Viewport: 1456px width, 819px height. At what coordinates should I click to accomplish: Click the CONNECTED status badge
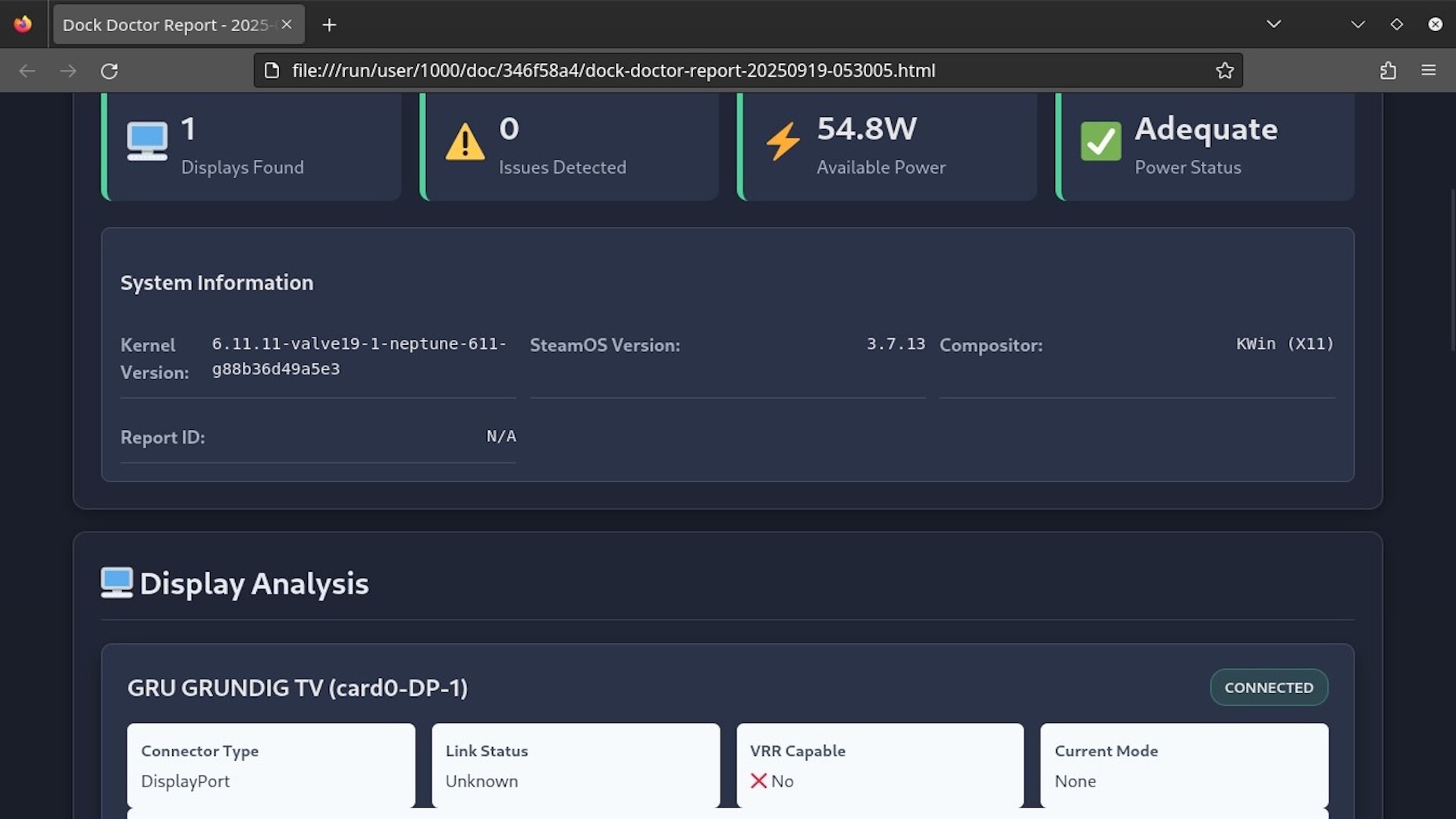coord(1269,687)
